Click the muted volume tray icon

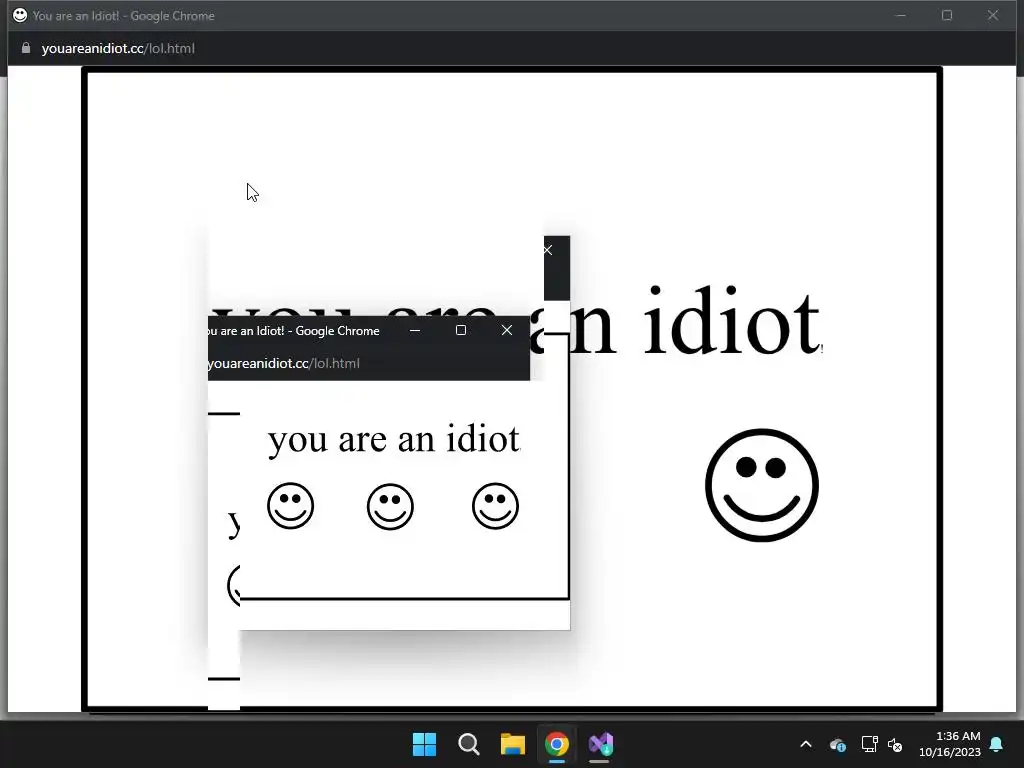coord(895,744)
